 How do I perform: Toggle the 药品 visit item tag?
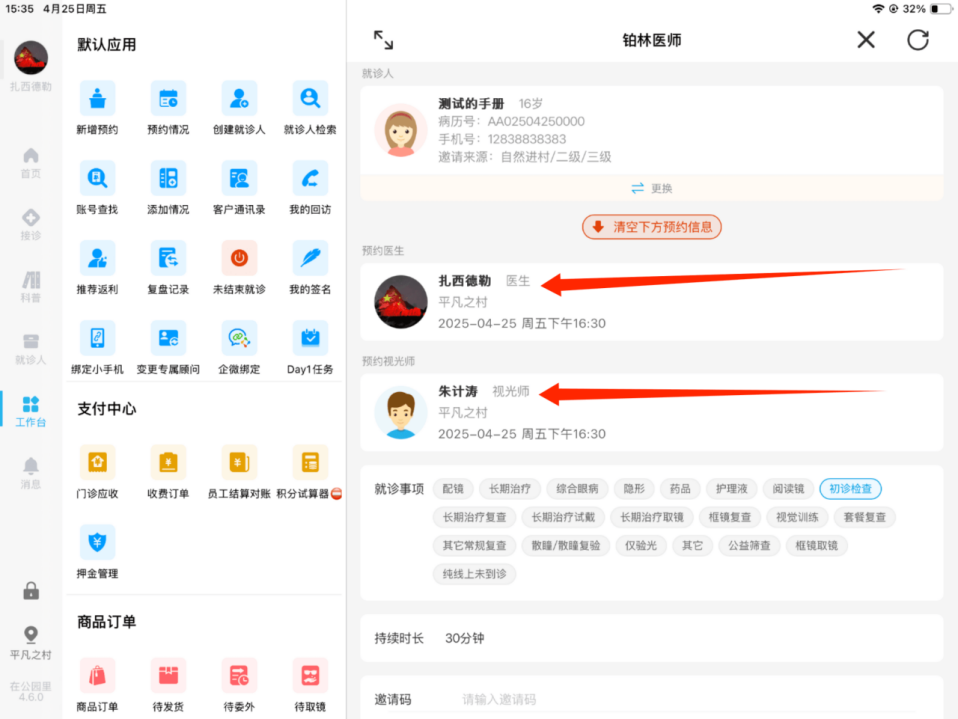pos(680,489)
